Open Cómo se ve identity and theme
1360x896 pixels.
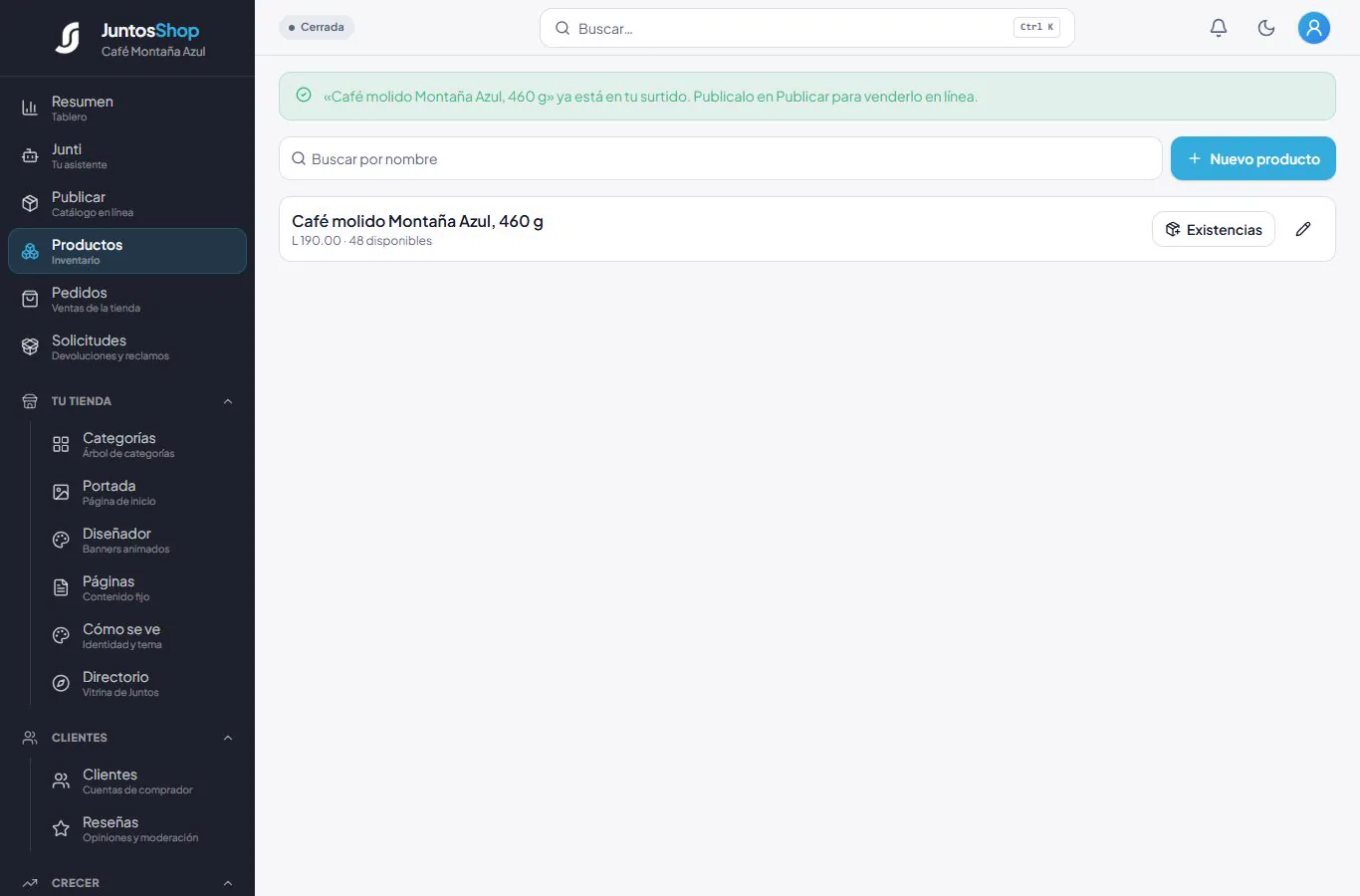(x=142, y=635)
